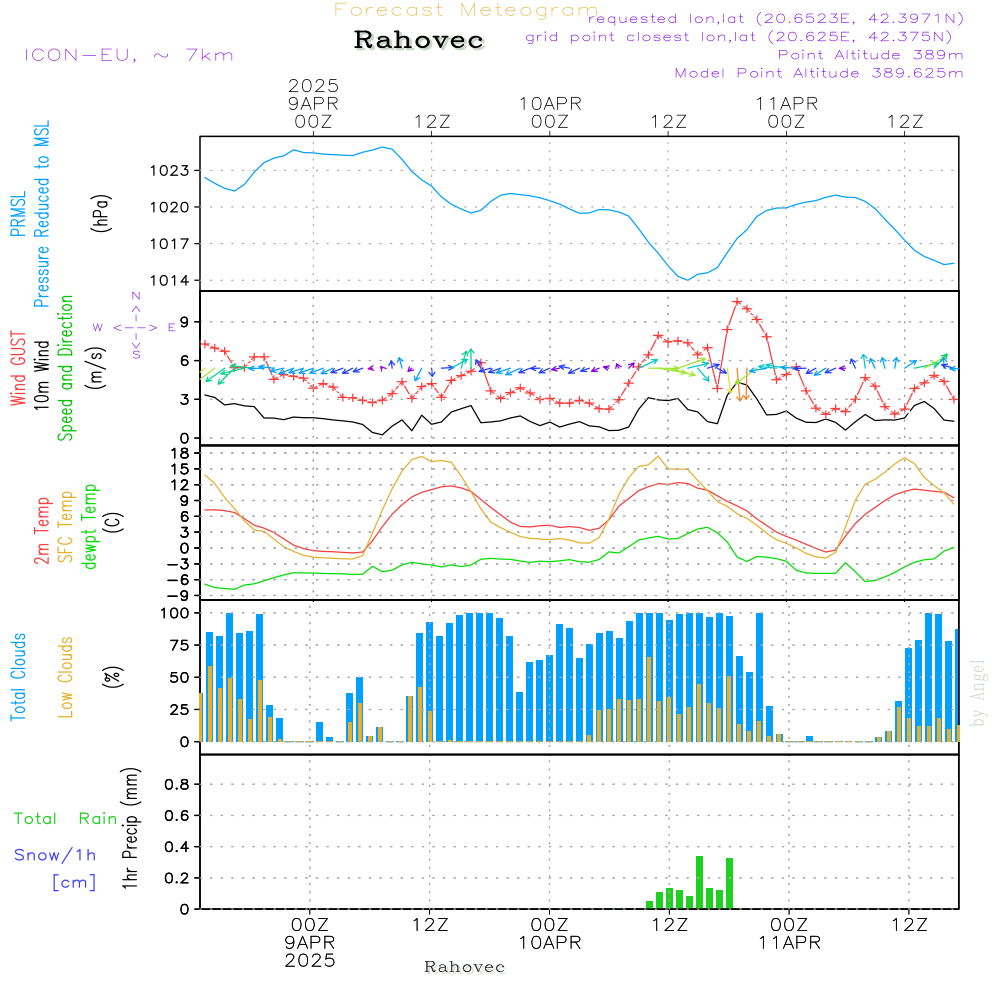Click the 'Model Point Altitude 389.625m' text
This screenshot has height=1000, width=1000.
point(819,73)
